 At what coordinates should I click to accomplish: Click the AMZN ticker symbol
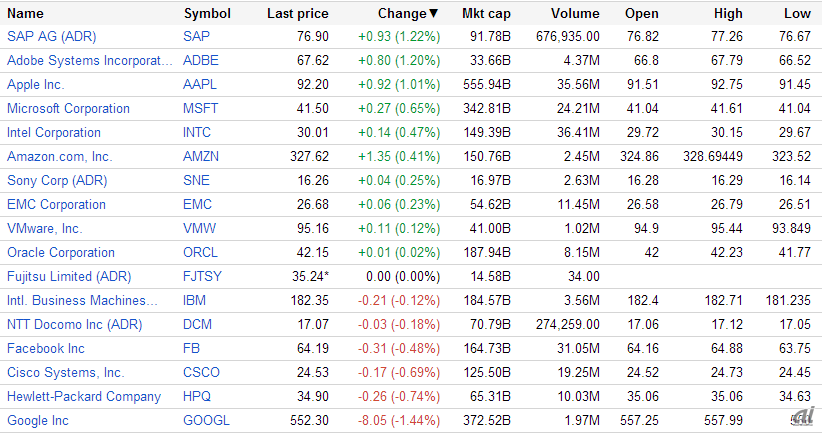coord(201,156)
